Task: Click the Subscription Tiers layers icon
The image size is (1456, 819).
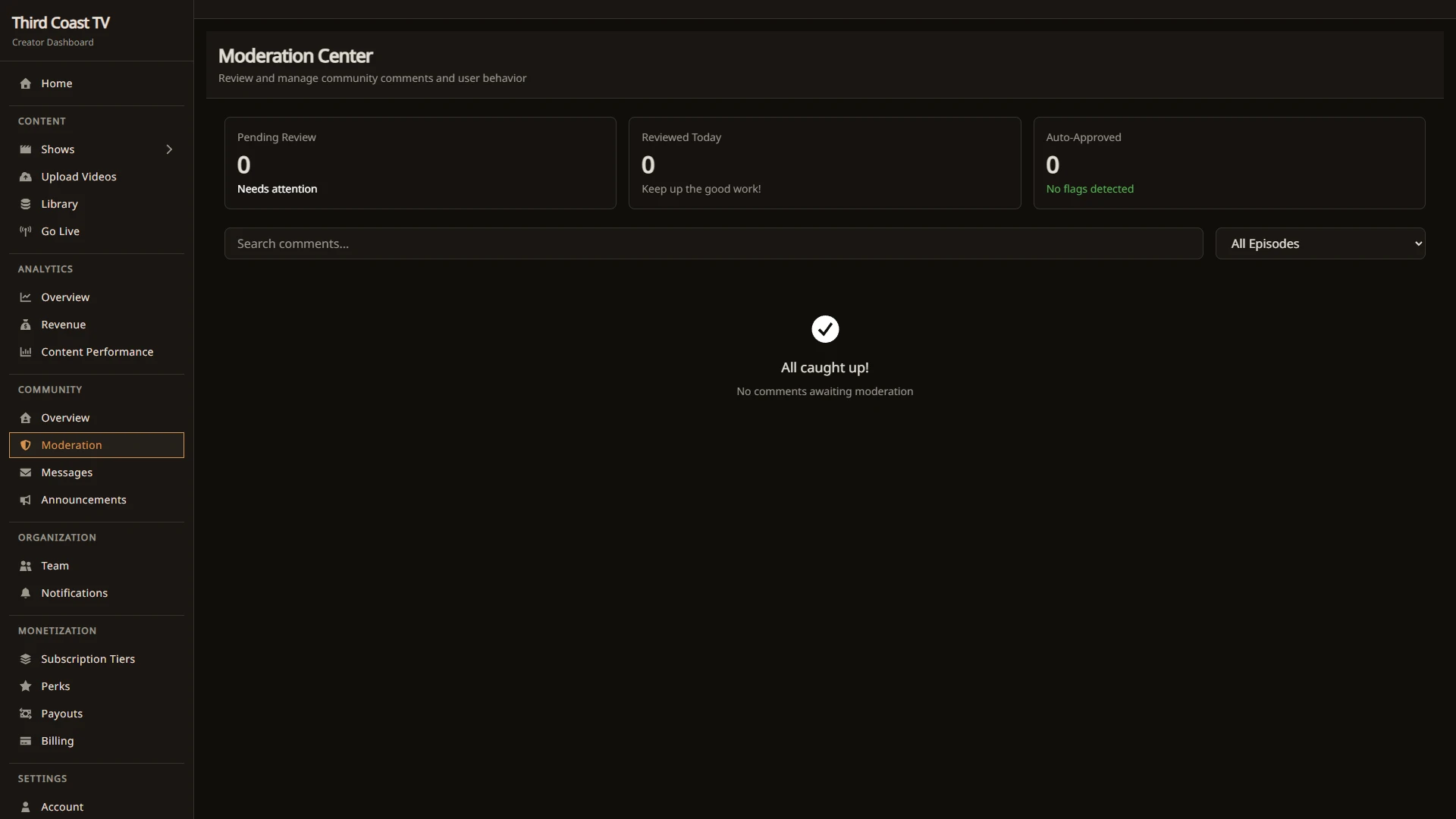Action: [x=26, y=659]
